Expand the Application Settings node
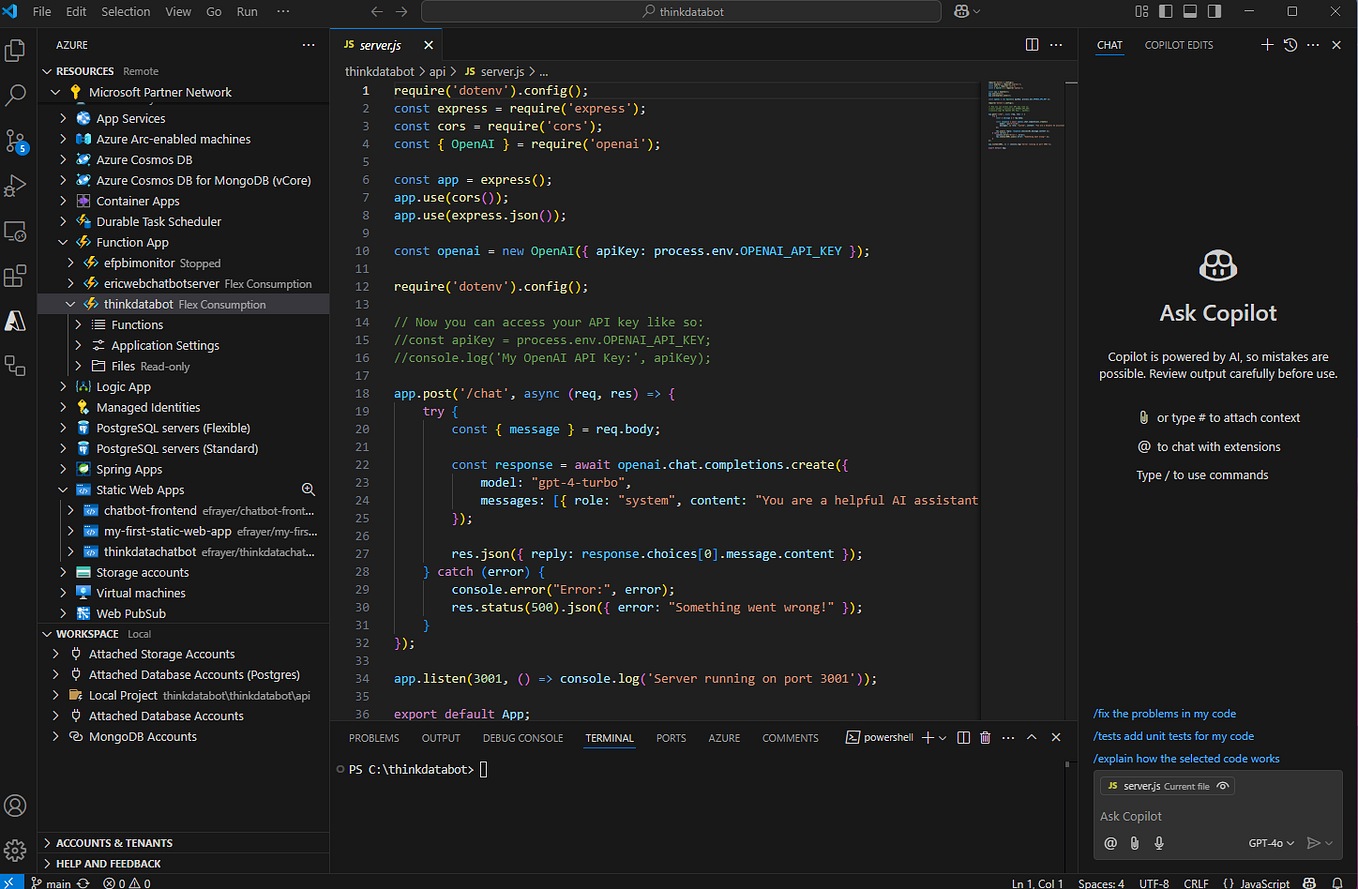Screen dimensions: 1358x889 click(x=164, y=345)
